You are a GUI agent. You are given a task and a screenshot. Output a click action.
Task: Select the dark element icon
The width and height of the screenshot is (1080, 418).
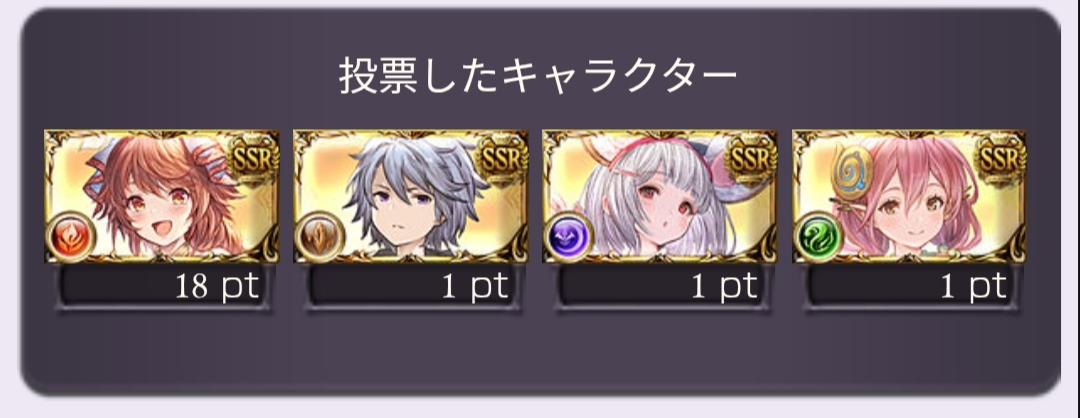568,236
